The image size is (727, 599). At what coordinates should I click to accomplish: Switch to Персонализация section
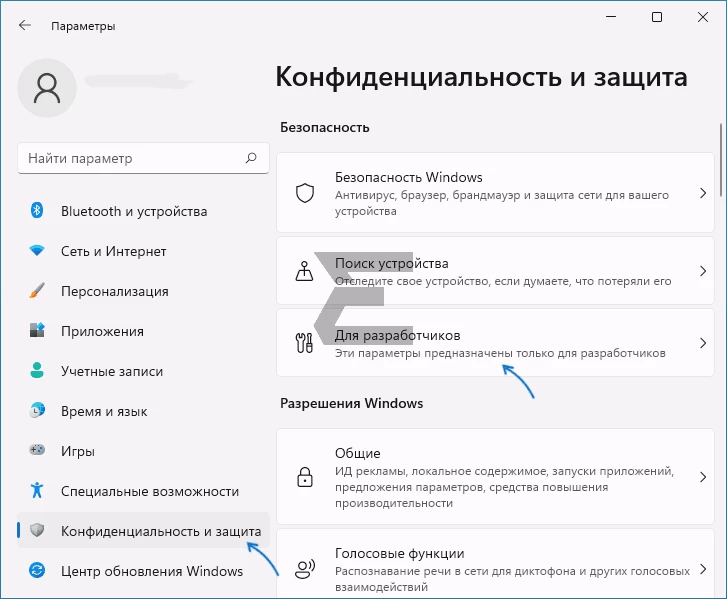pos(143,291)
